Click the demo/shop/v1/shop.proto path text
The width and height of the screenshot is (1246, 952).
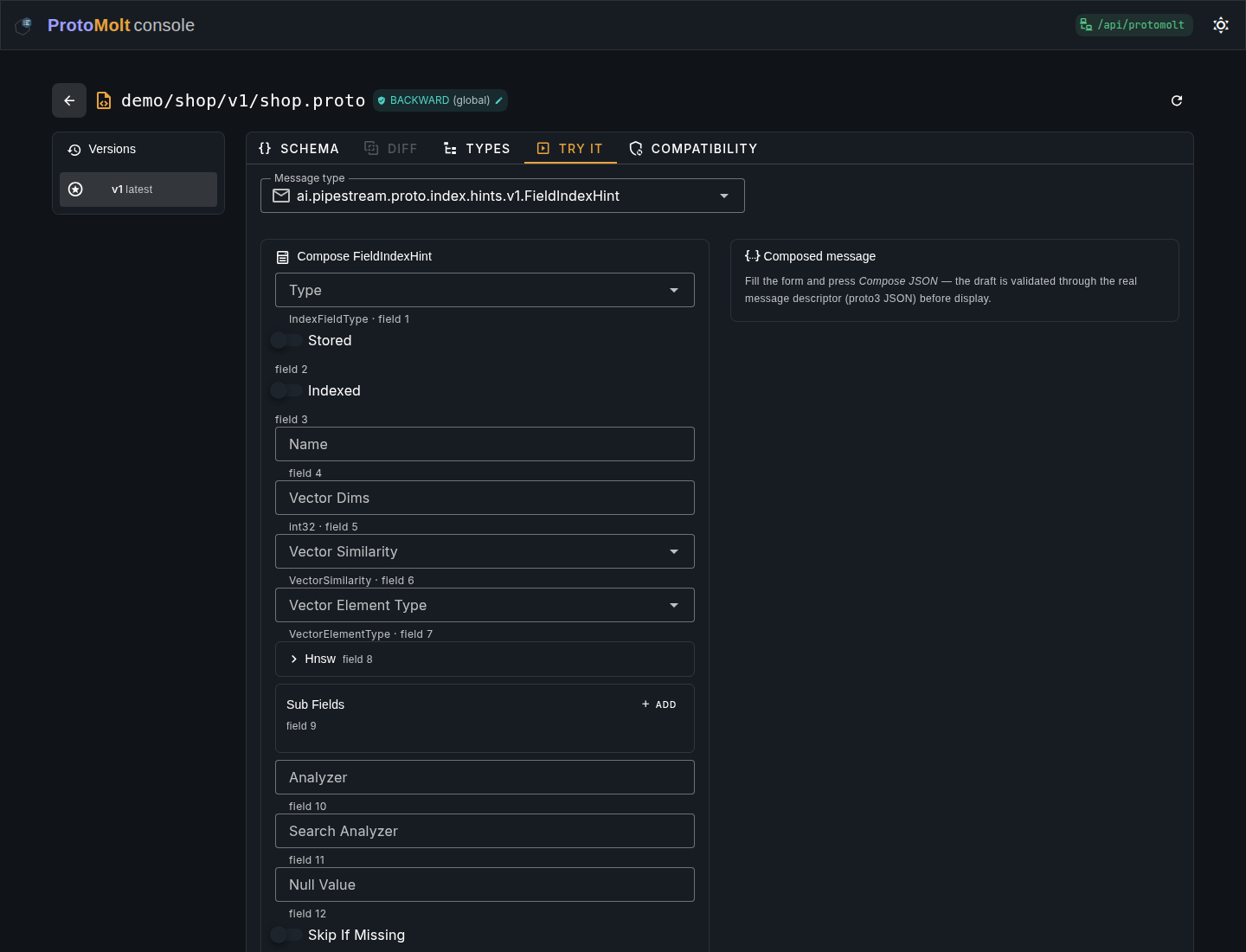tap(243, 100)
